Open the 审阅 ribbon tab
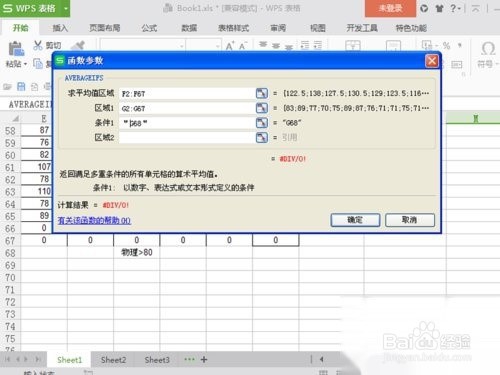Image resolution: width=500 pixels, height=375 pixels. point(278,28)
